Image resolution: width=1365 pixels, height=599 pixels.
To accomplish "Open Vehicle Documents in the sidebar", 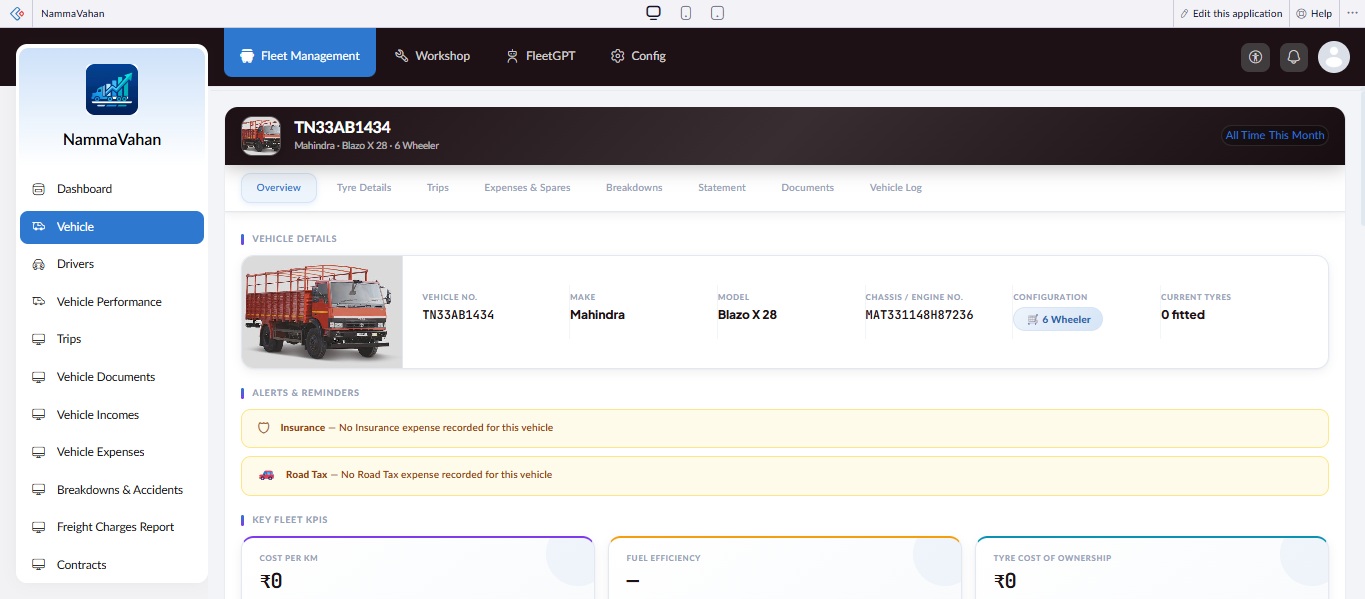I will pyautogui.click(x=112, y=377).
